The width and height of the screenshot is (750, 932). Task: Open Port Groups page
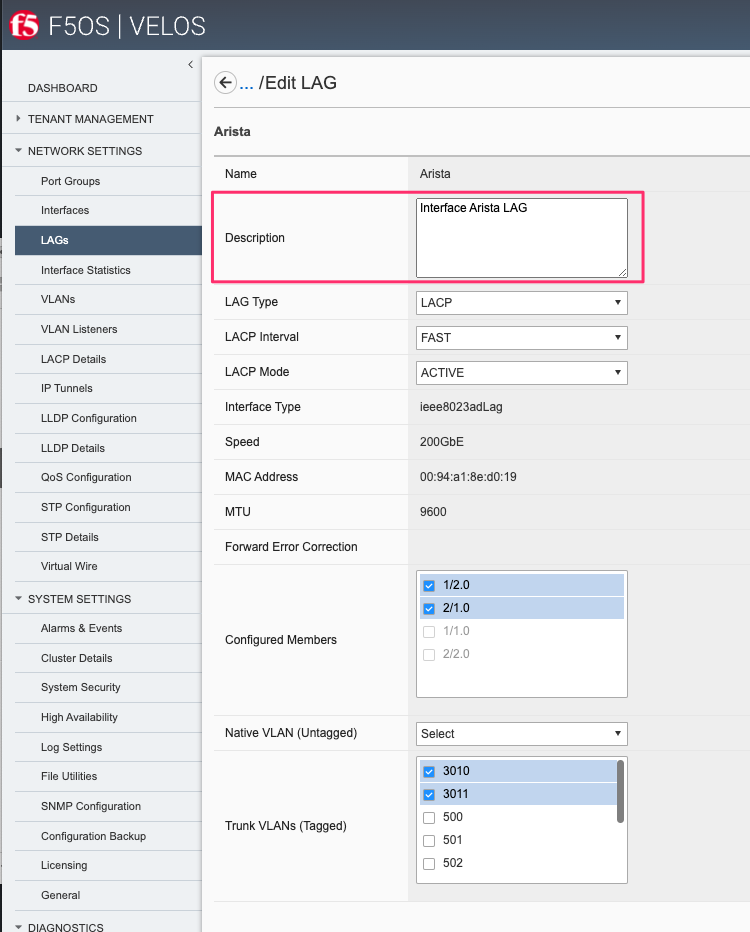70,181
